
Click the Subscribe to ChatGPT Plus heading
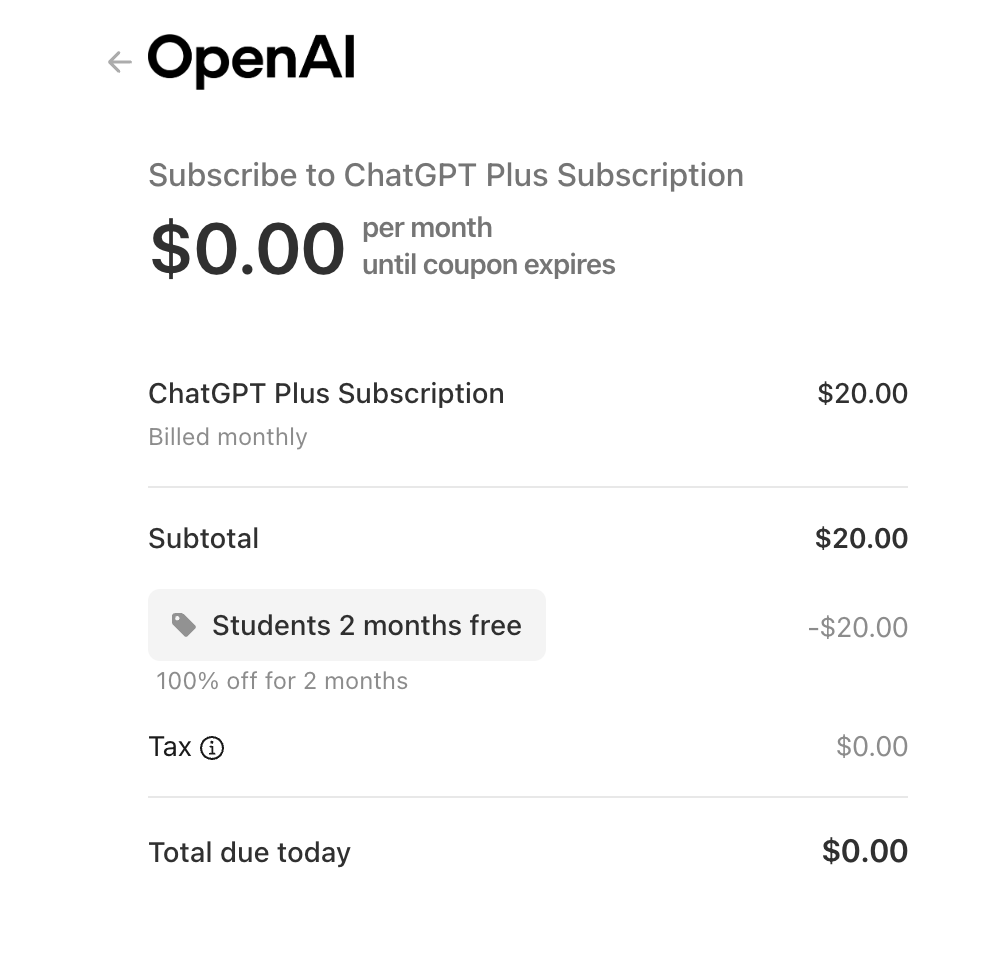445,175
